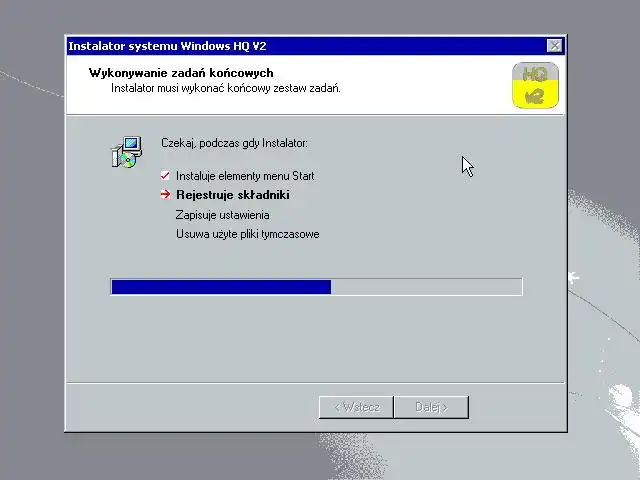The height and width of the screenshot is (480, 640).
Task: Select the step Zapisuje ustawienia
Action: point(222,215)
